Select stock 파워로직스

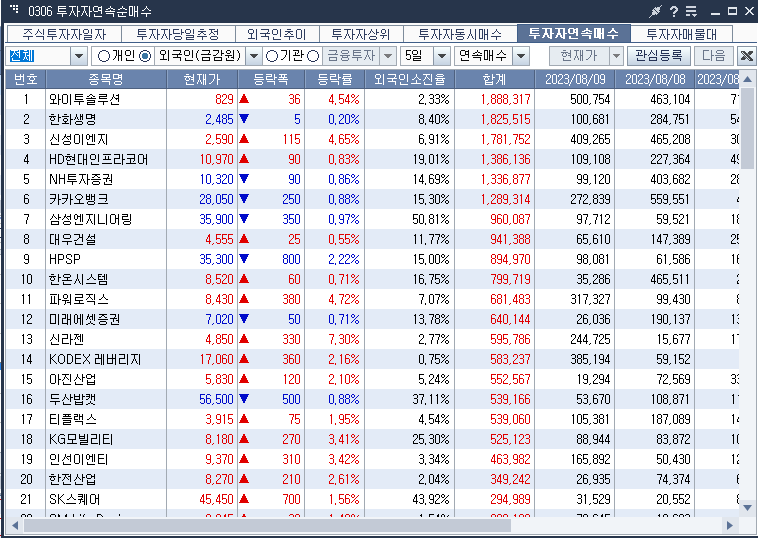78,300
